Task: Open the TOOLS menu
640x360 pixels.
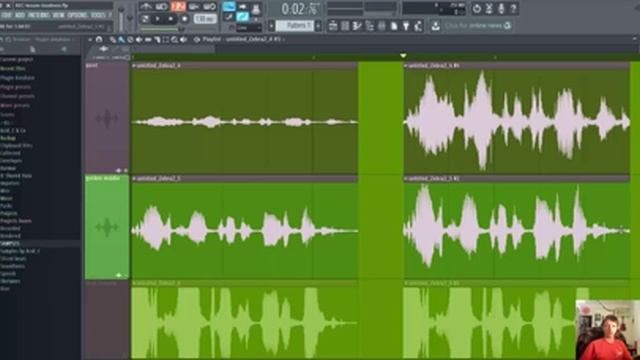Action: (x=98, y=15)
